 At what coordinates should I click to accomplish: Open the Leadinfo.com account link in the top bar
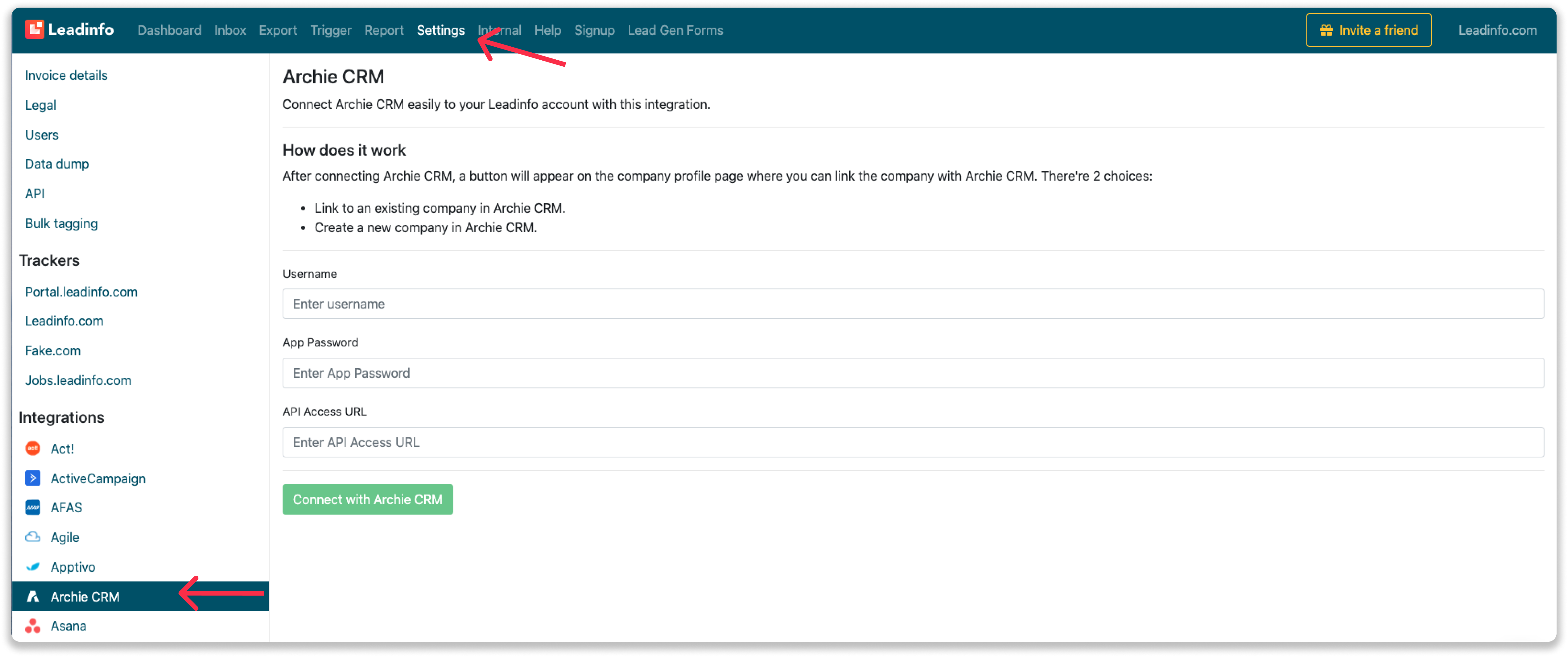[x=1497, y=30]
